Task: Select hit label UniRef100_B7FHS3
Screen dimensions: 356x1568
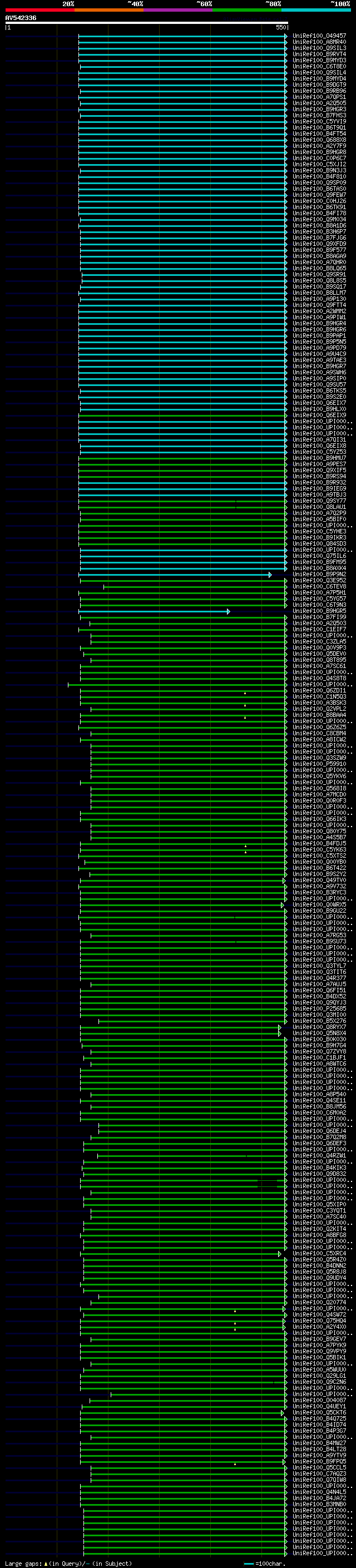Action: point(319,115)
